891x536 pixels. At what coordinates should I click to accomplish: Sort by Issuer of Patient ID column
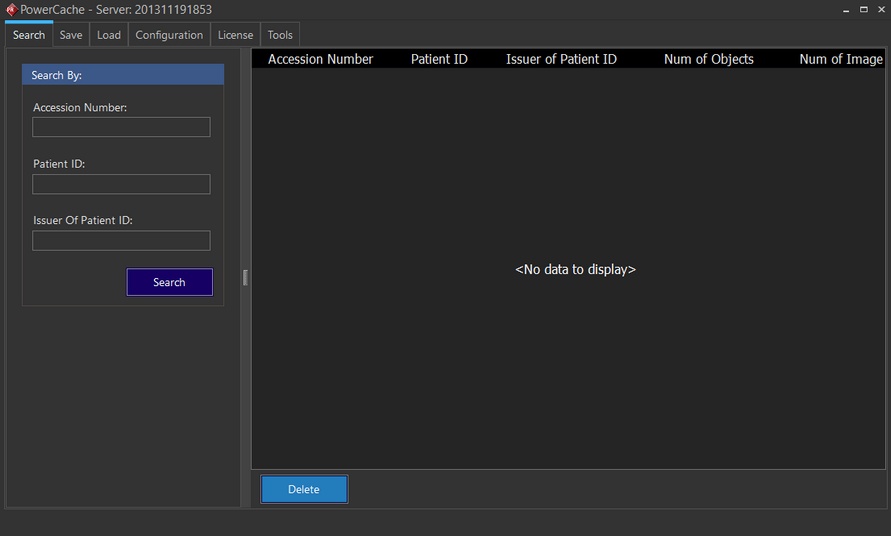561,59
